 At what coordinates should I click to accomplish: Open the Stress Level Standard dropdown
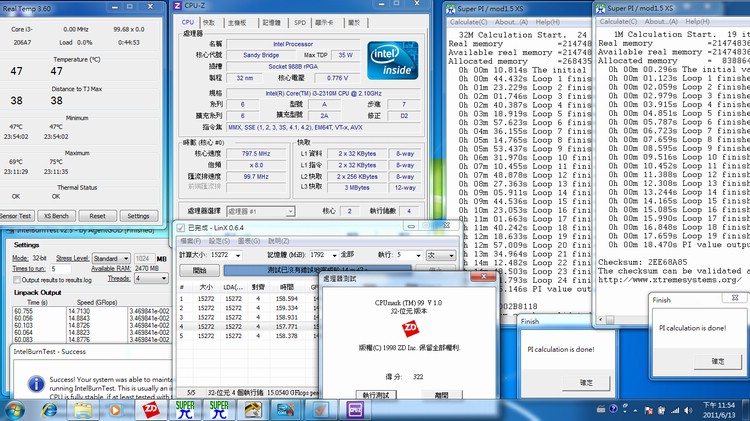[111, 258]
